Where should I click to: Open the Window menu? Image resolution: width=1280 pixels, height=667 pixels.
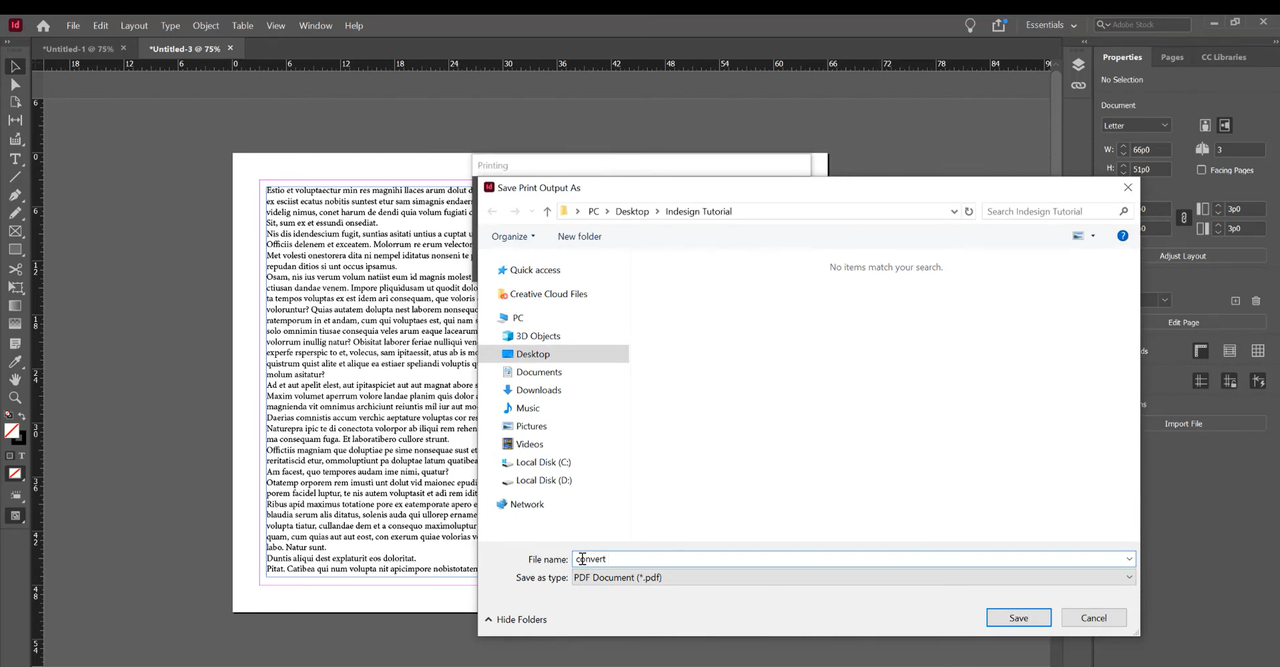pos(316,25)
